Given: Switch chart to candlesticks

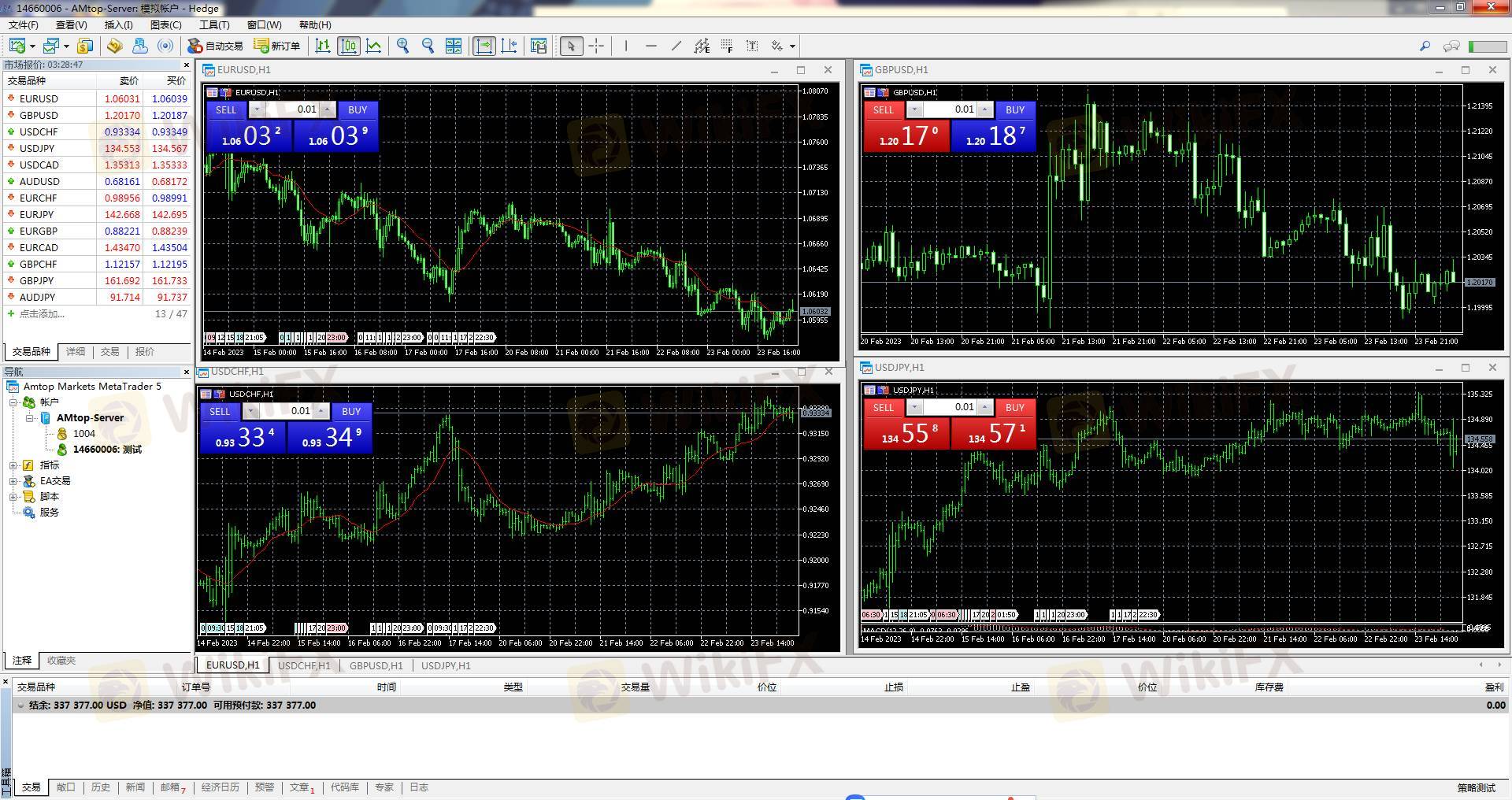Looking at the screenshot, I should pos(349,46).
